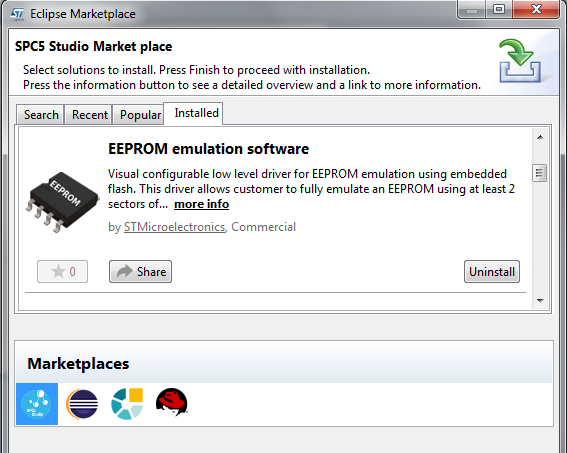Screen dimensions: 567x453
Task: Open the Eclipse marketplace icon
Action: pyautogui.click(x=82, y=404)
